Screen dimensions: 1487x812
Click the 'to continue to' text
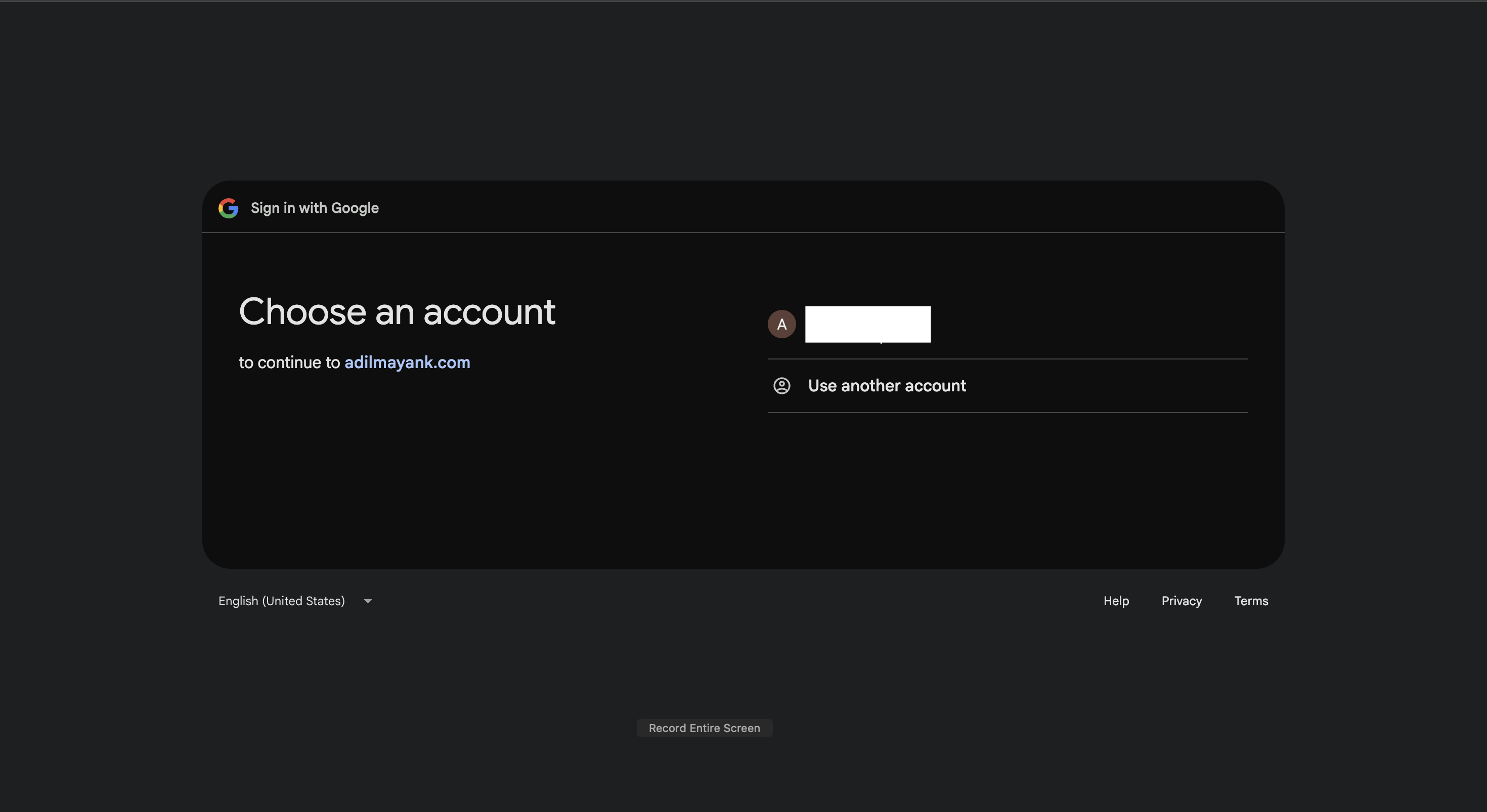[289, 363]
